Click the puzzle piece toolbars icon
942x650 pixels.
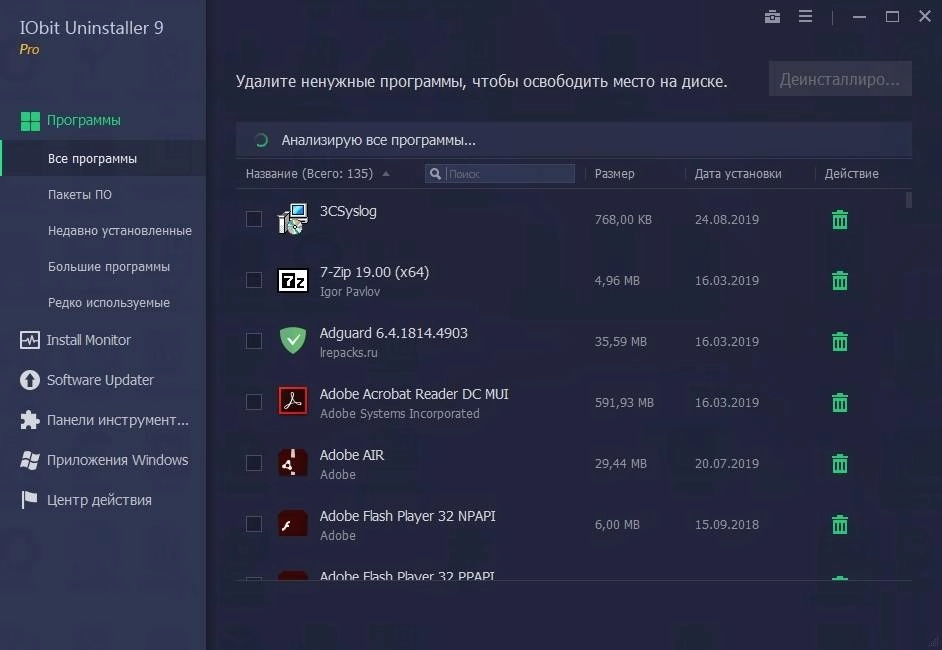click(x=29, y=420)
